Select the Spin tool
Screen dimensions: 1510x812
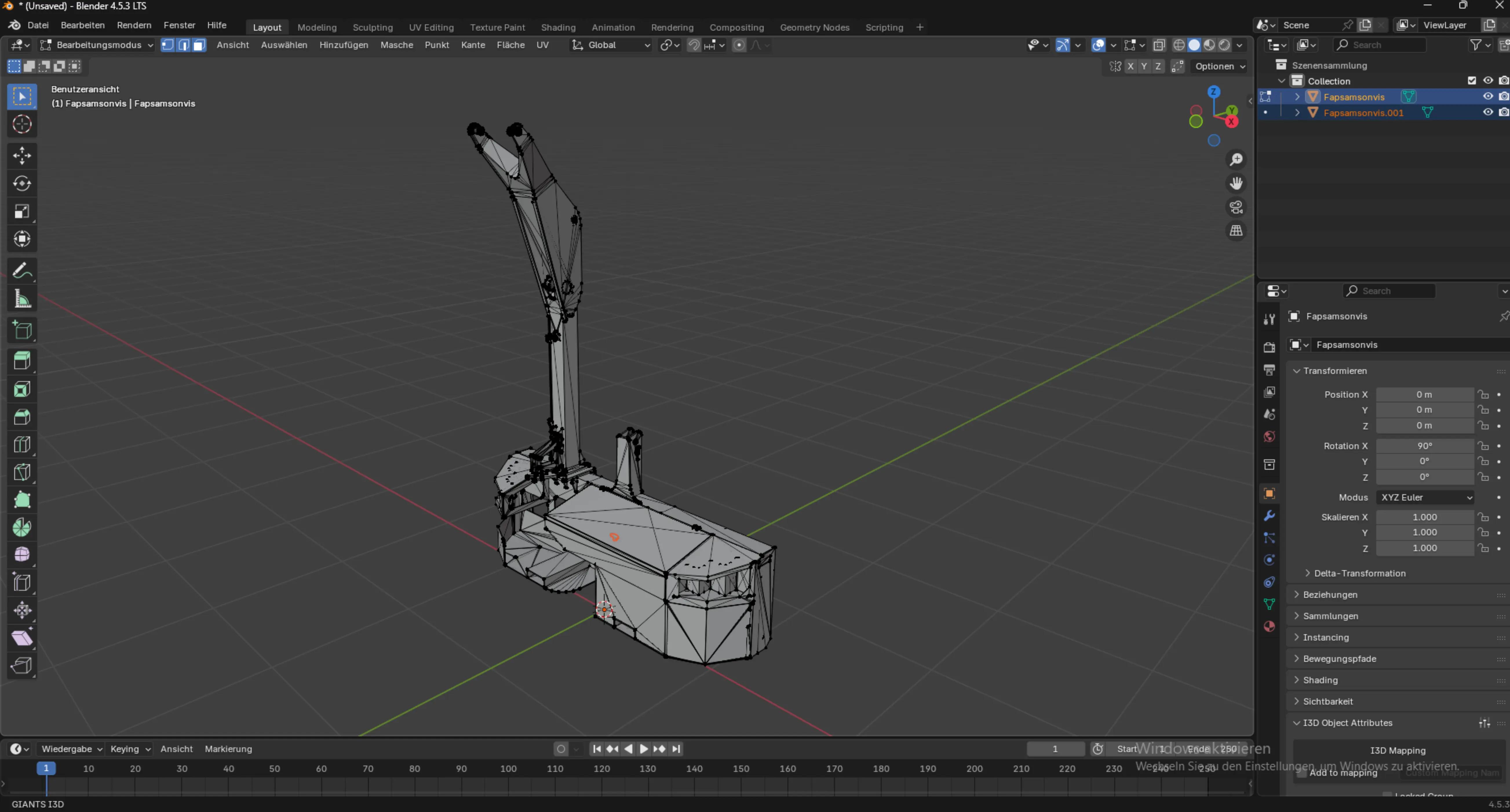point(22,527)
